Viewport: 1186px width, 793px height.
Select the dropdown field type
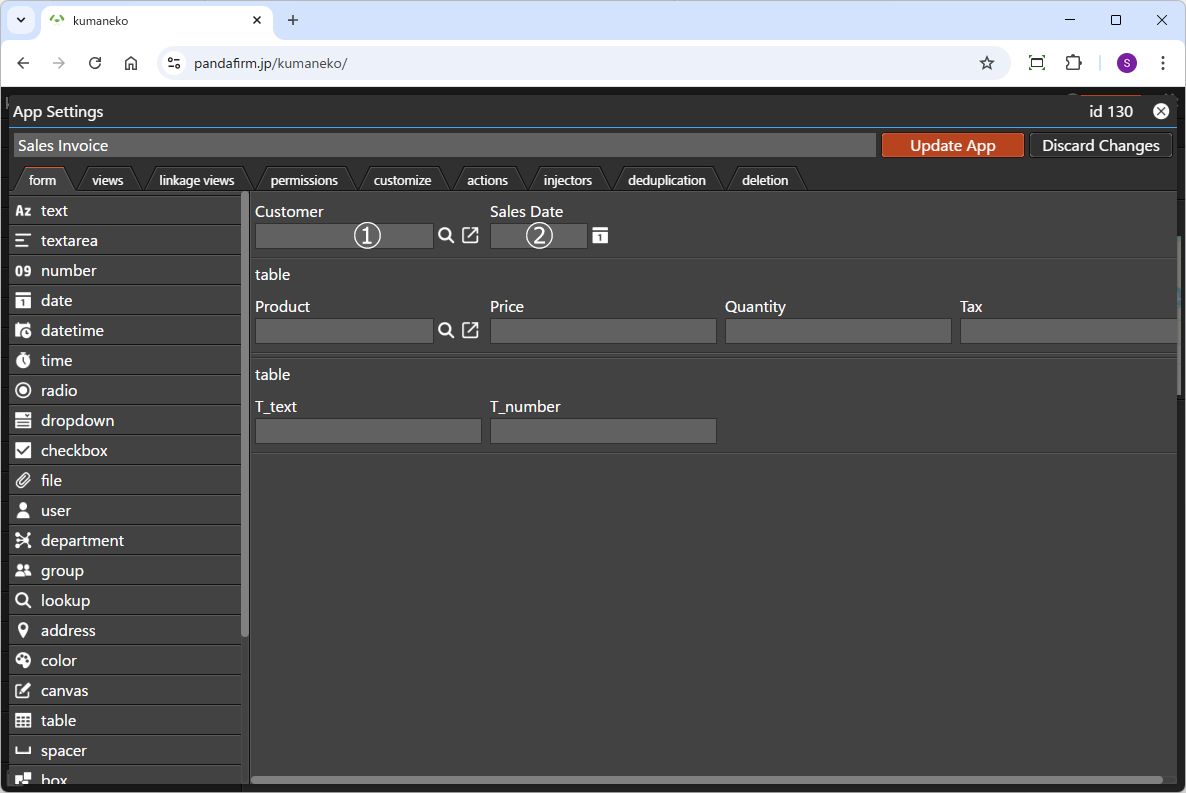coord(77,421)
